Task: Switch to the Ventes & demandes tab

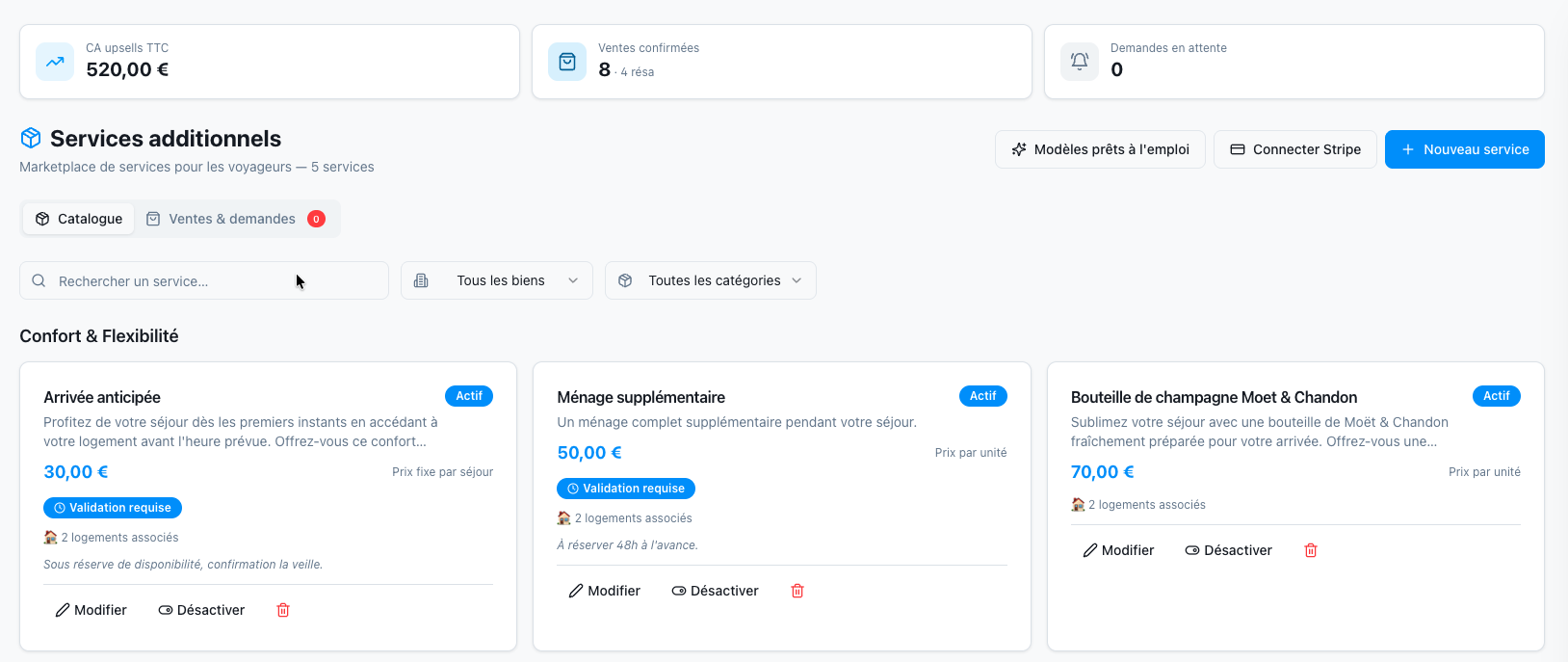Action: (x=236, y=219)
